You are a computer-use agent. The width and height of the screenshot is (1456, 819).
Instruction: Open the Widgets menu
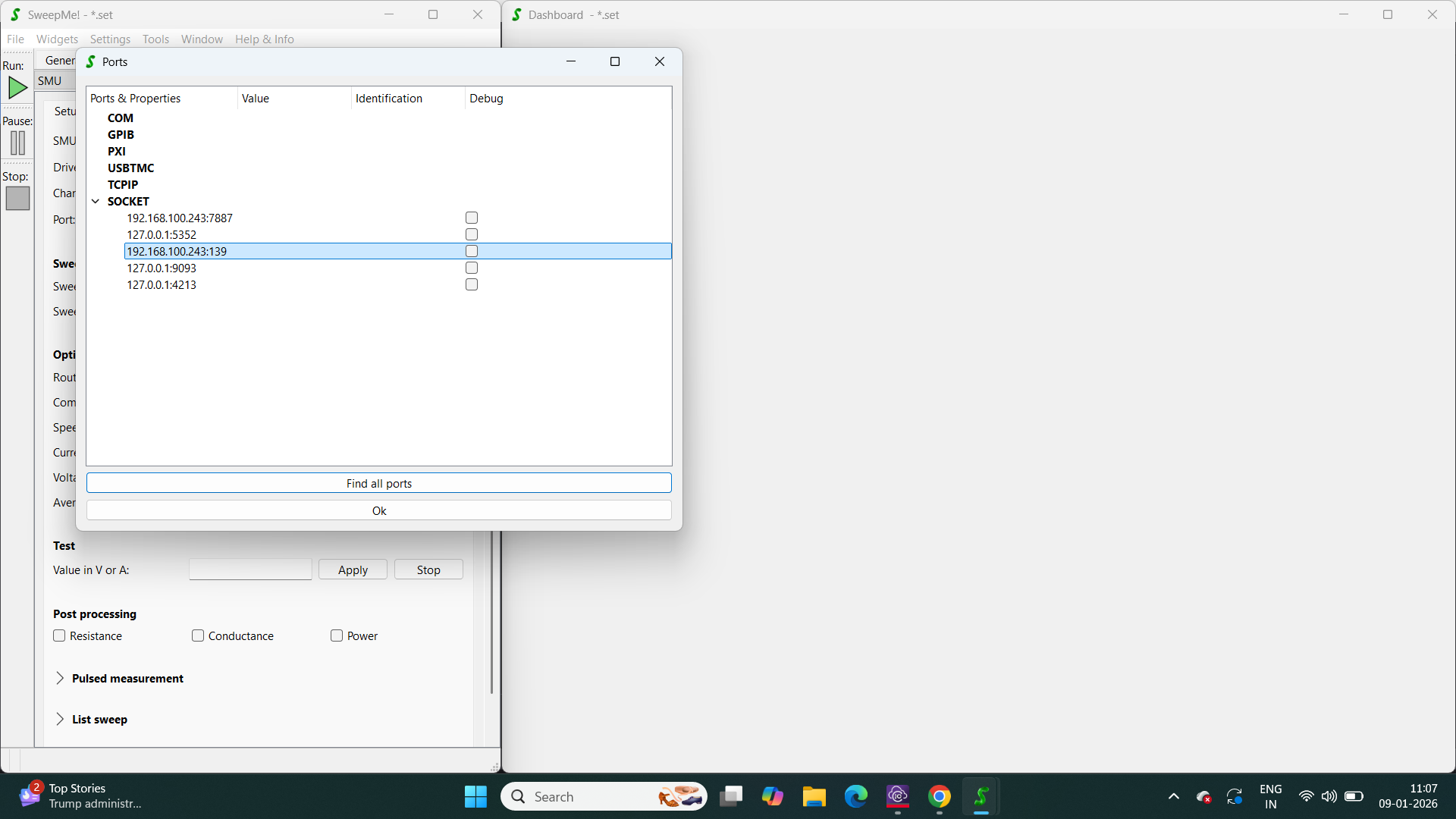coord(57,39)
